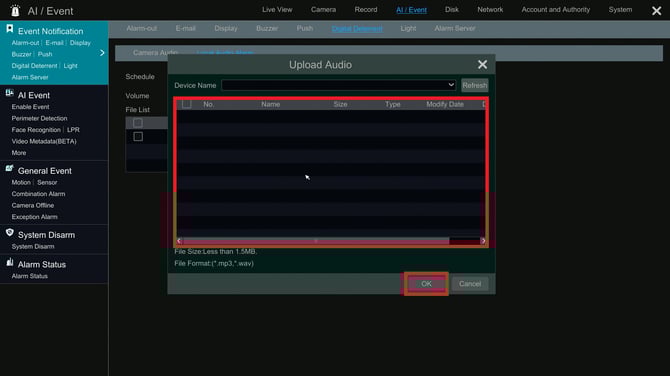
Task: Open the Live View menu
Action: point(277,9)
